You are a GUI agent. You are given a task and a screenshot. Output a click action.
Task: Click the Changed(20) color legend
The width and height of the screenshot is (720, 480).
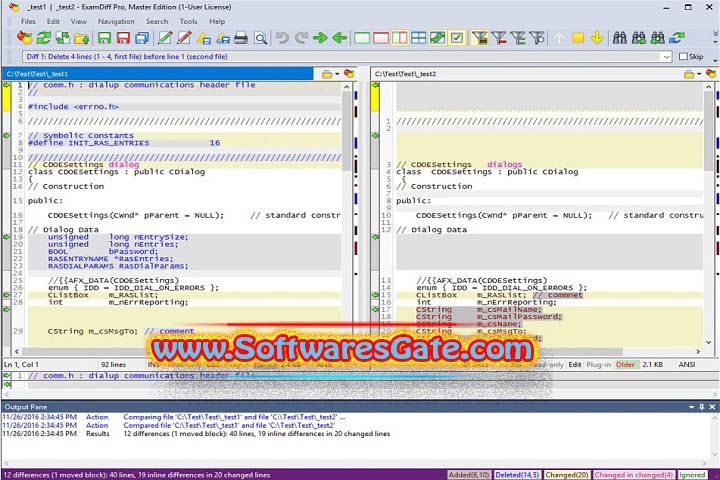point(567,475)
